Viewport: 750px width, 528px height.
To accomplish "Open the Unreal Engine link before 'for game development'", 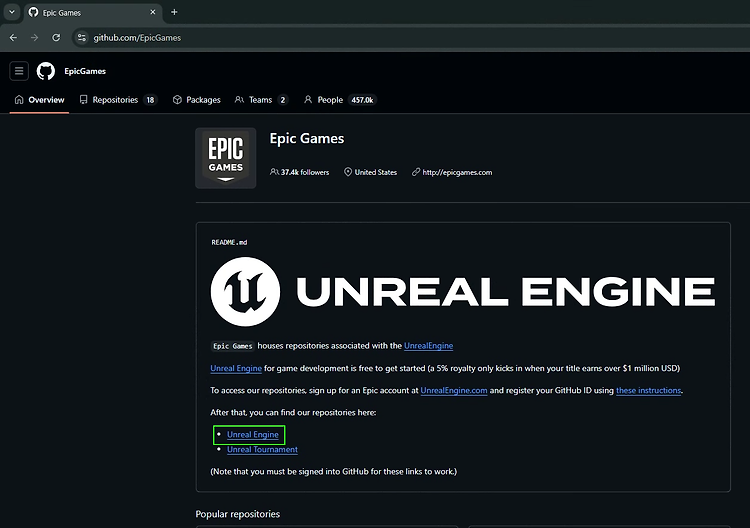I will tap(236, 368).
